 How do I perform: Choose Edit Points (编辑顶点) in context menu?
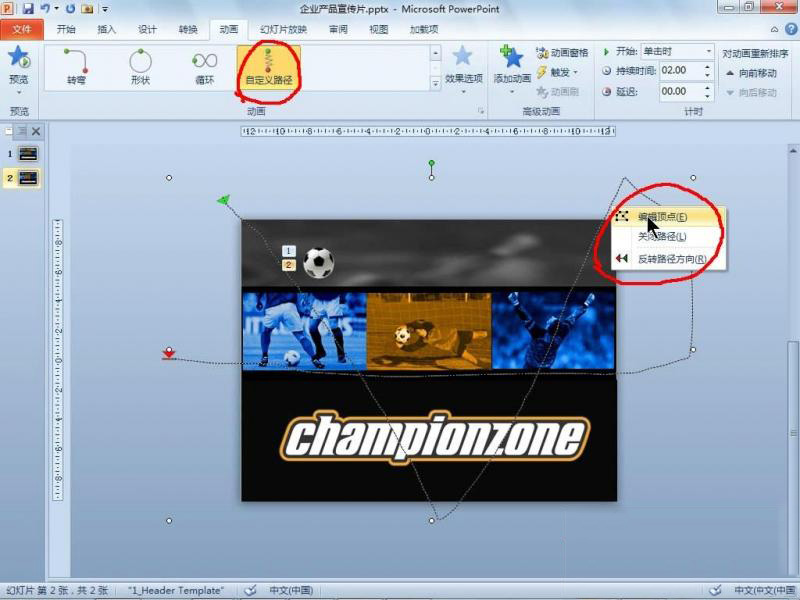pyautogui.click(x=668, y=217)
